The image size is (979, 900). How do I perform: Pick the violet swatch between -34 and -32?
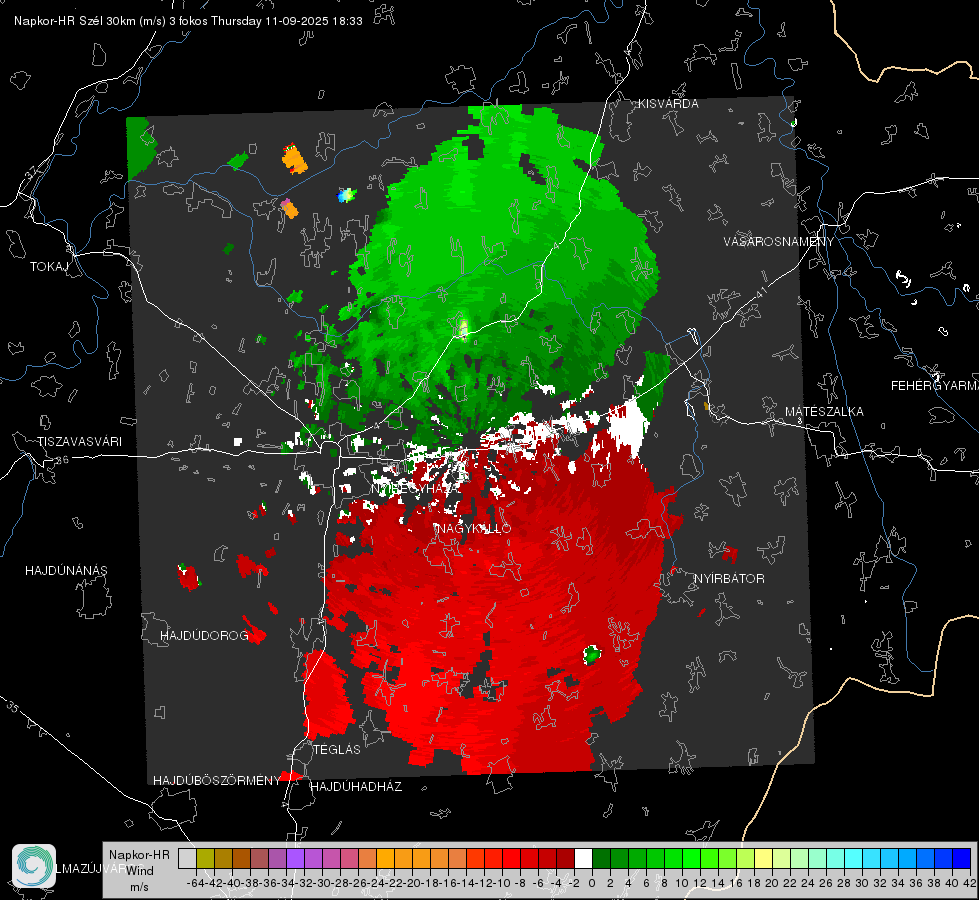point(295,858)
